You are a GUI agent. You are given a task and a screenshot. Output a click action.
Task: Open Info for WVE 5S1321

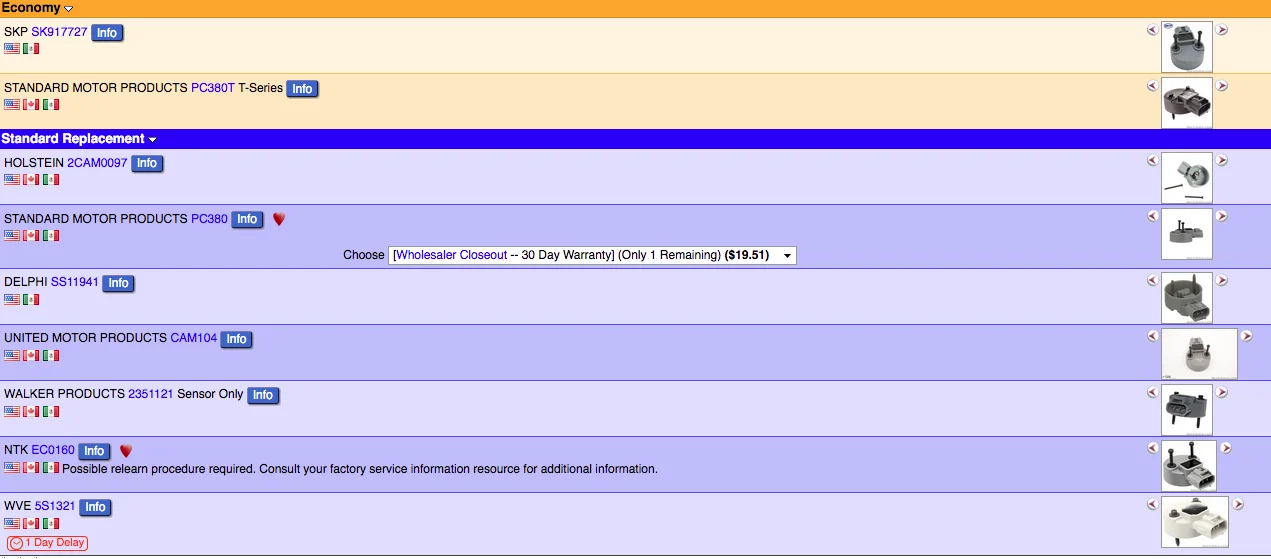click(x=95, y=507)
